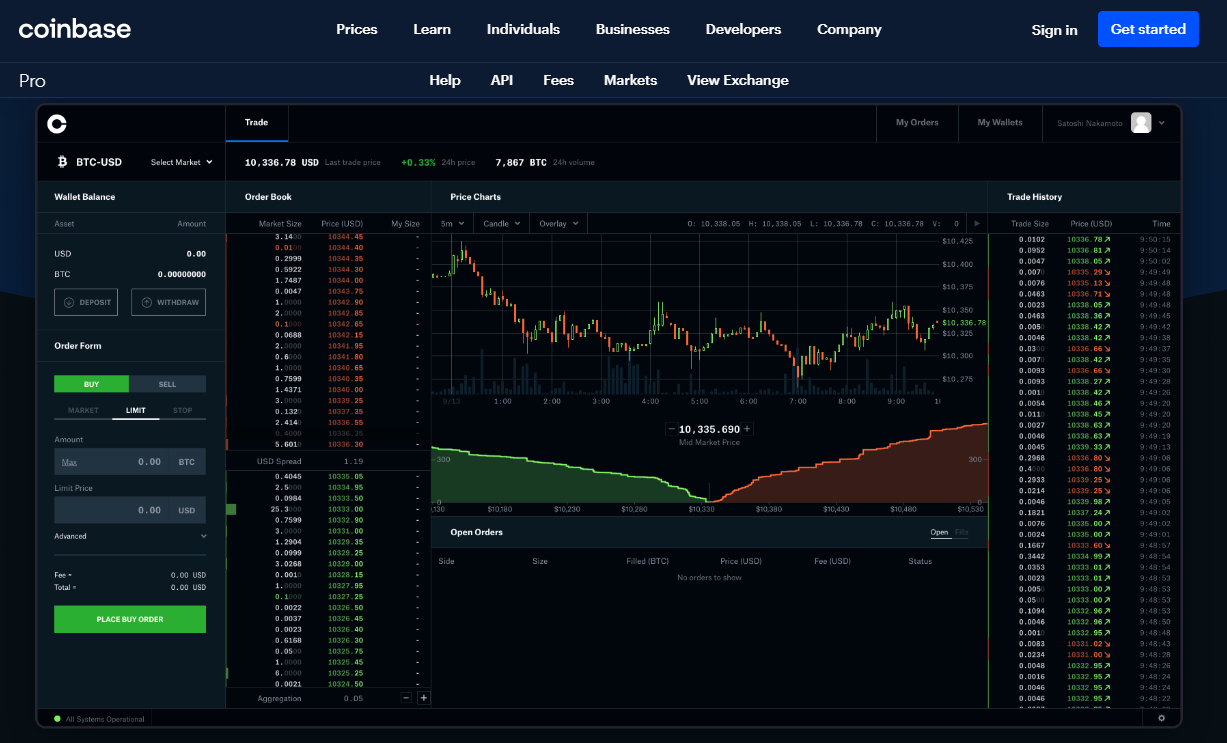This screenshot has height=743, width=1227.
Task: Click into the Amount BTC input field
Action: pyautogui.click(x=130, y=461)
